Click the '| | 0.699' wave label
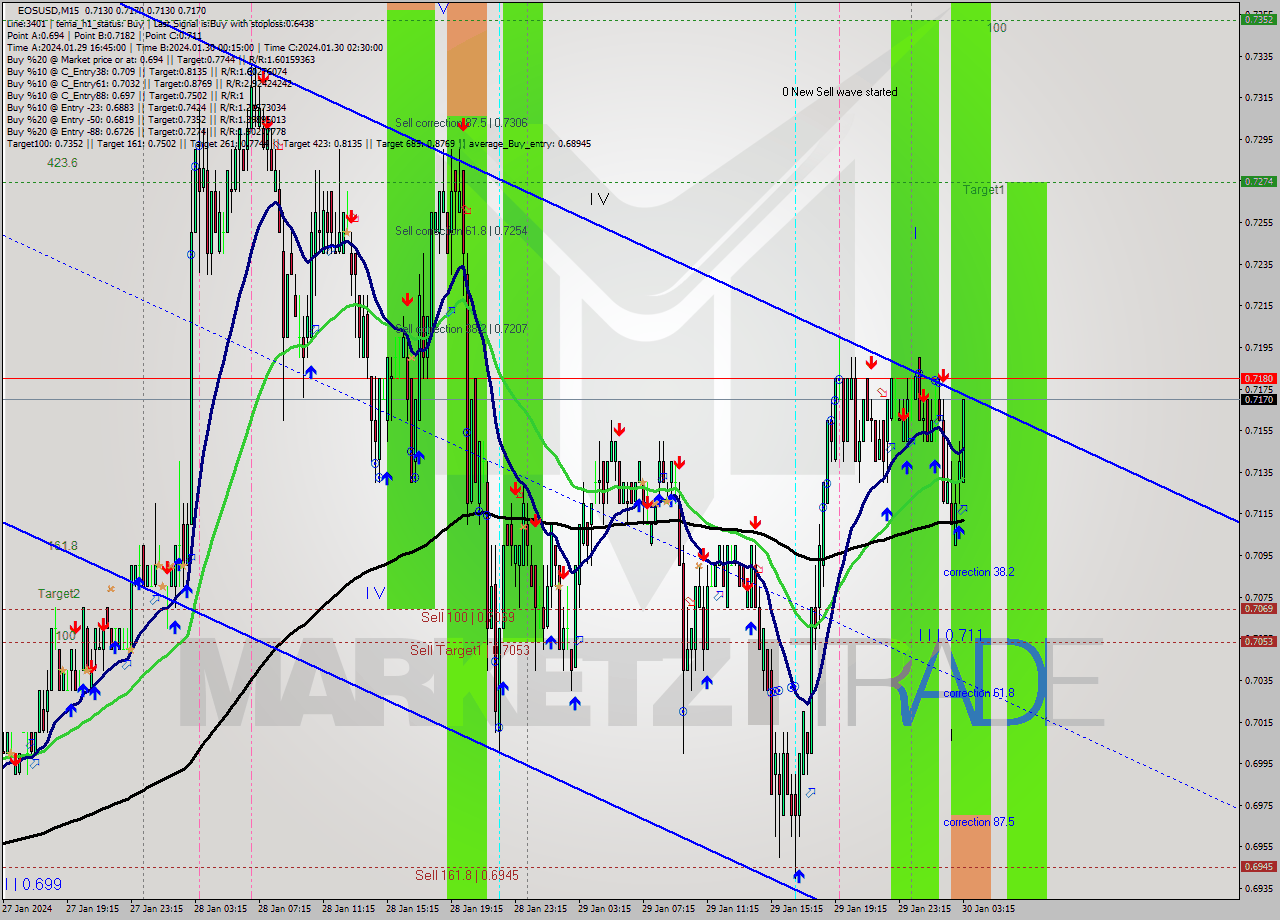Viewport: 1280px width, 920px height. (33, 884)
